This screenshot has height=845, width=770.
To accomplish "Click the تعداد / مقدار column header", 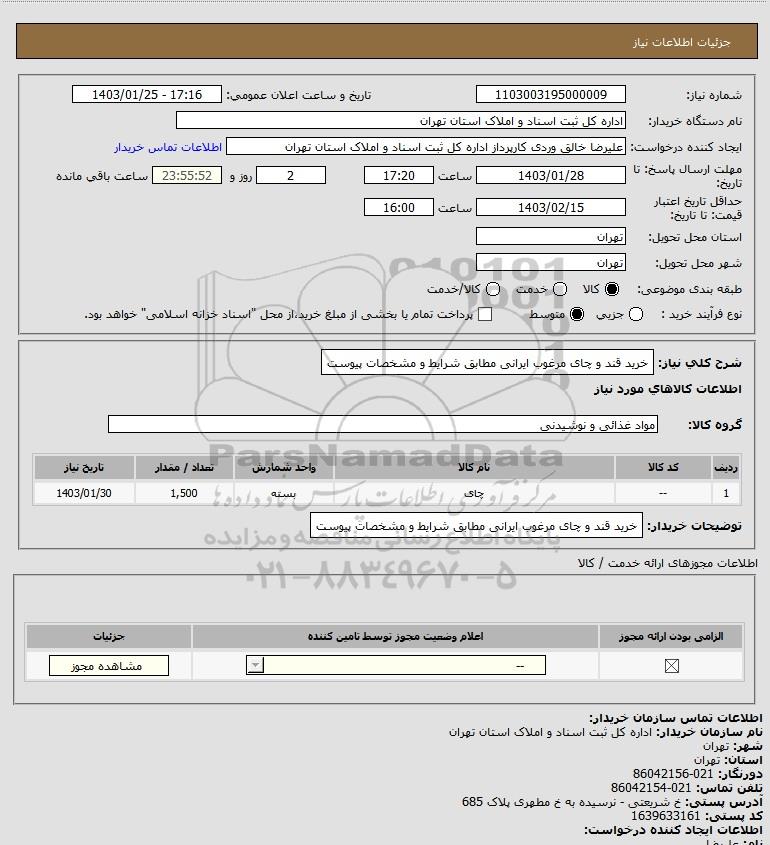I will (x=184, y=467).
